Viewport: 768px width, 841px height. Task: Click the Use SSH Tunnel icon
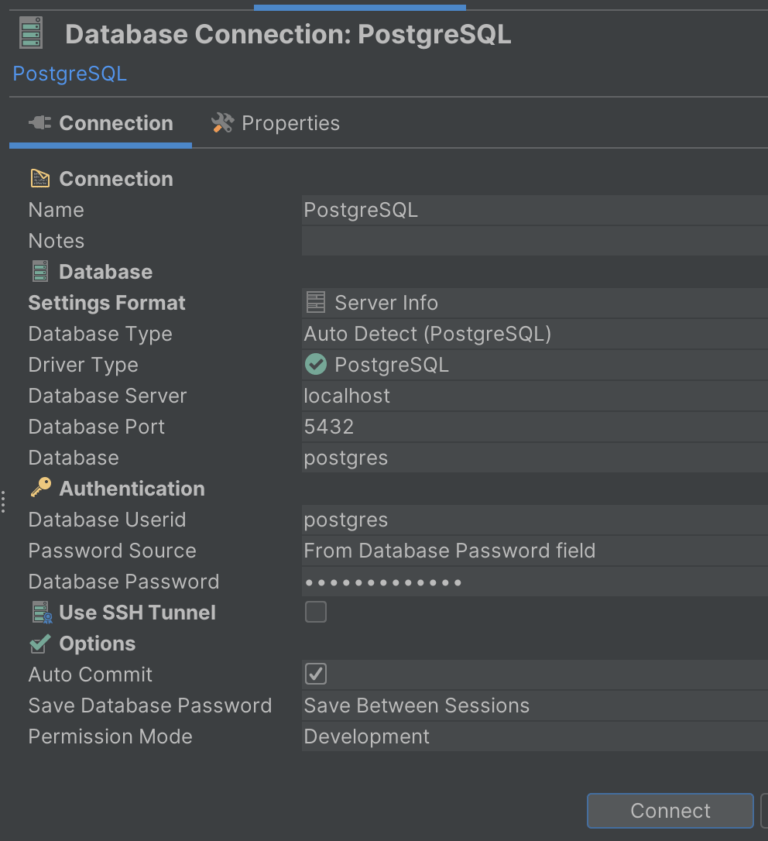[40, 613]
